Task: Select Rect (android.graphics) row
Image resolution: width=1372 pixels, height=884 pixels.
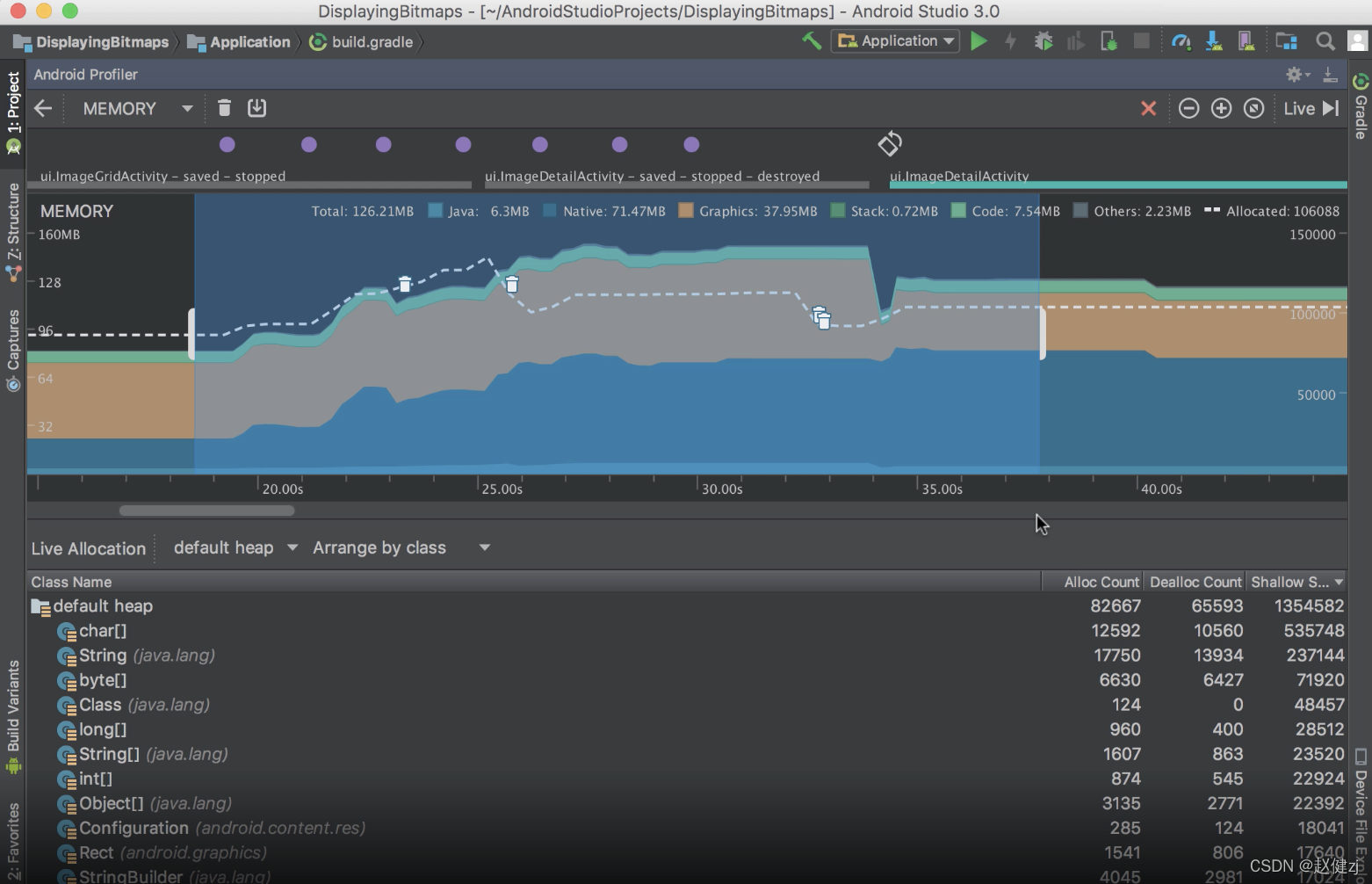Action: point(687,852)
